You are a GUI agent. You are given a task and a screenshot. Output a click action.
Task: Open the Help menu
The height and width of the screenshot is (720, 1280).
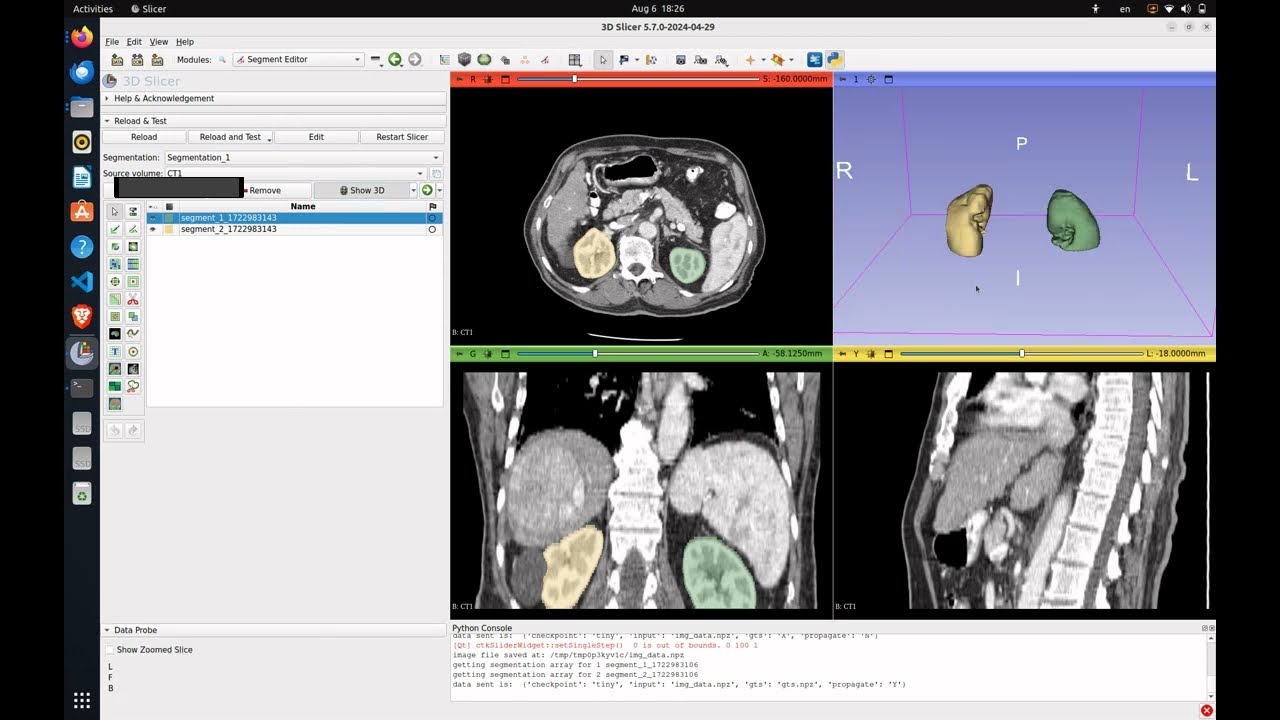click(185, 42)
